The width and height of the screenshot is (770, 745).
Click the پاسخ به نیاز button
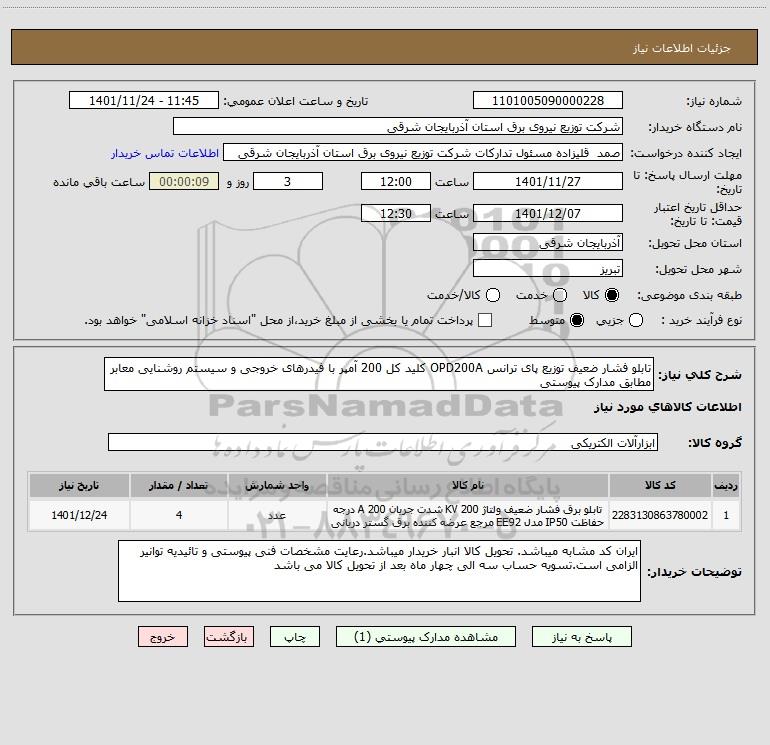coord(581,637)
